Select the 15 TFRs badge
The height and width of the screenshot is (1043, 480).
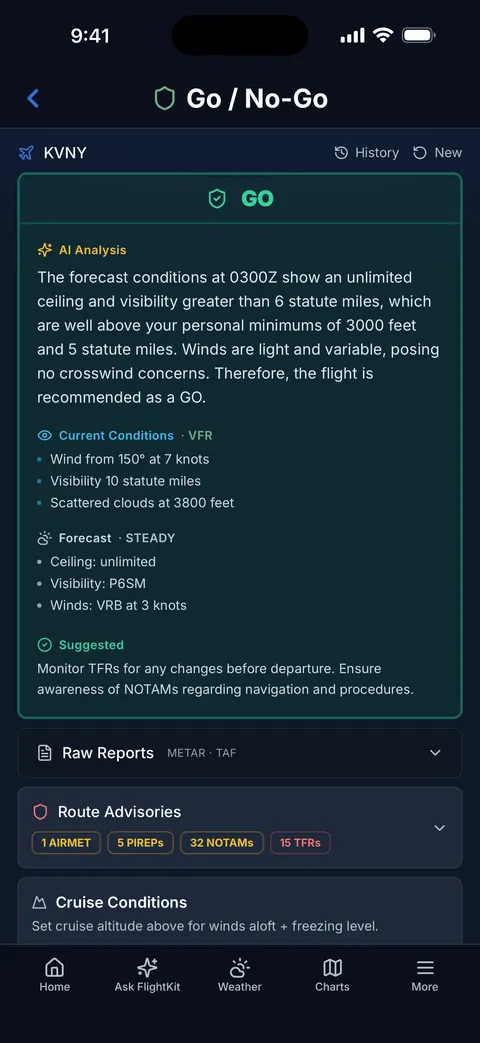pos(300,843)
